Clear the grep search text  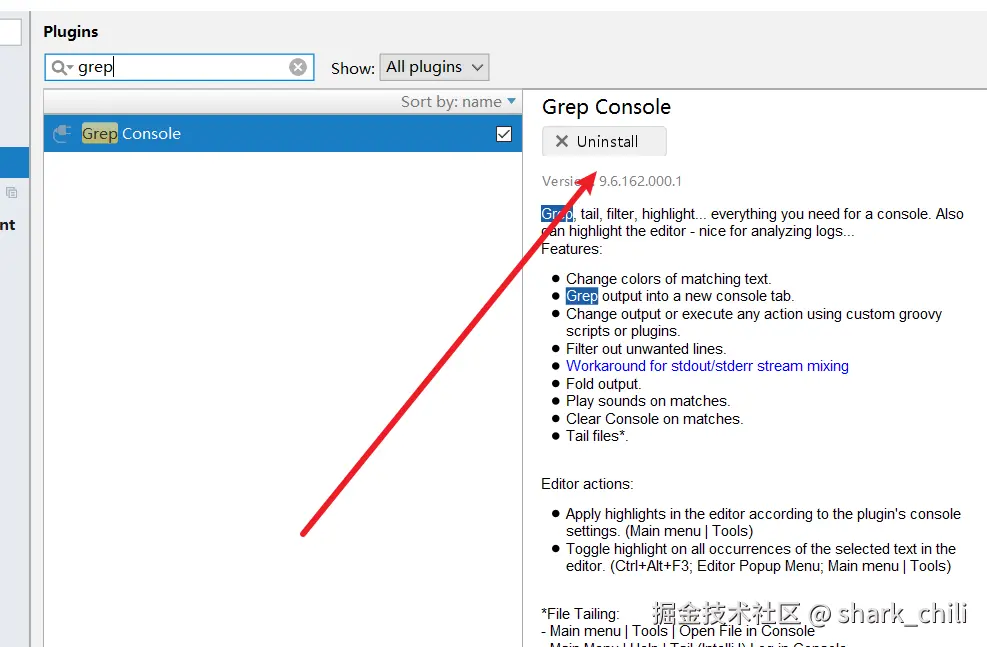(298, 67)
